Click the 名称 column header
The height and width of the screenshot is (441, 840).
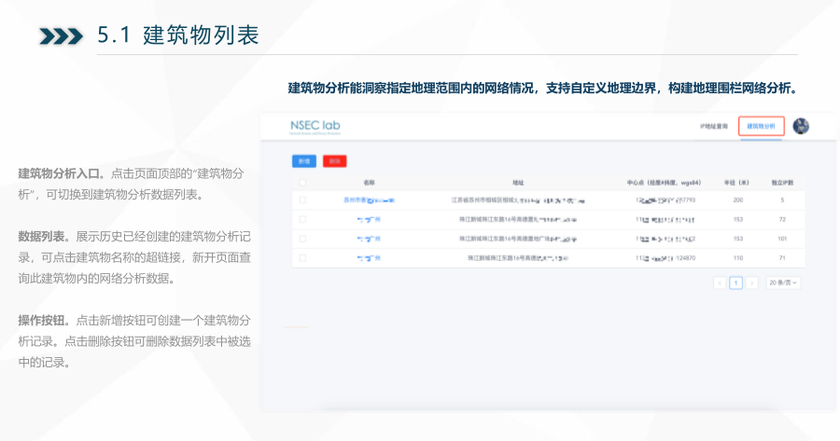point(369,183)
